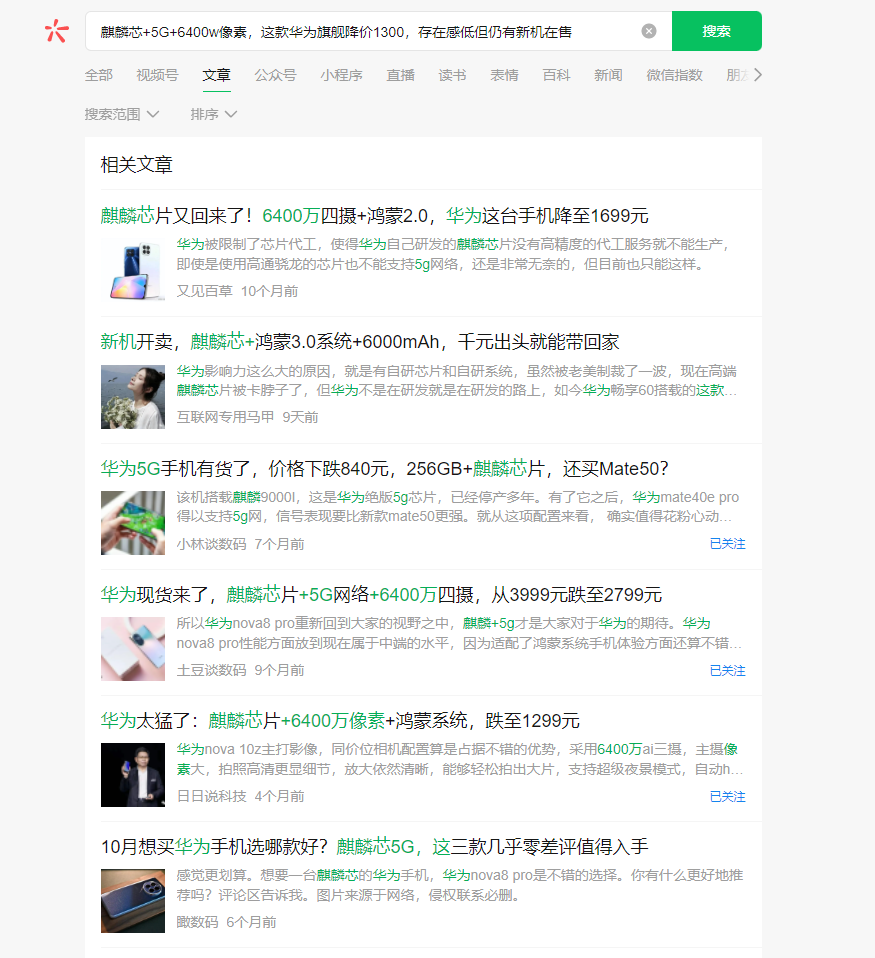
Task: Open article 华为太猛了 跌至1299元
Action: (340, 720)
